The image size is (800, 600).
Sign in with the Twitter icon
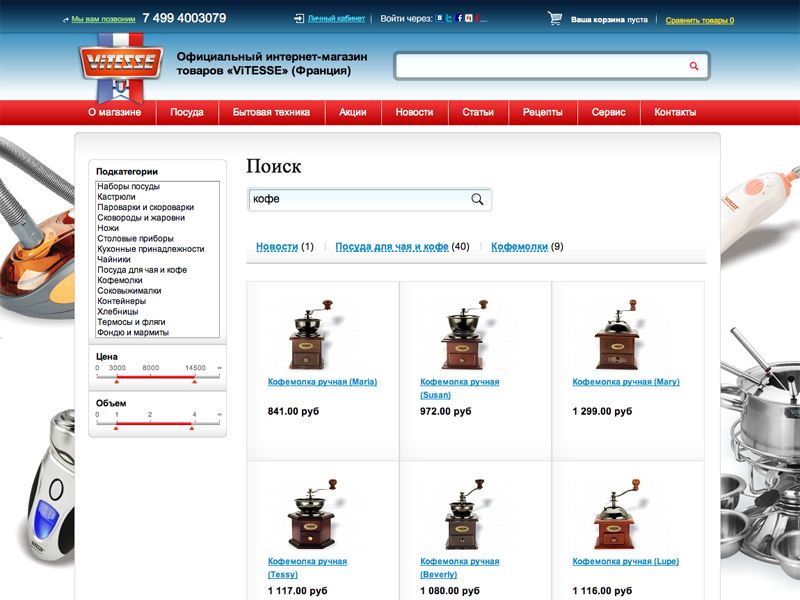click(x=449, y=18)
